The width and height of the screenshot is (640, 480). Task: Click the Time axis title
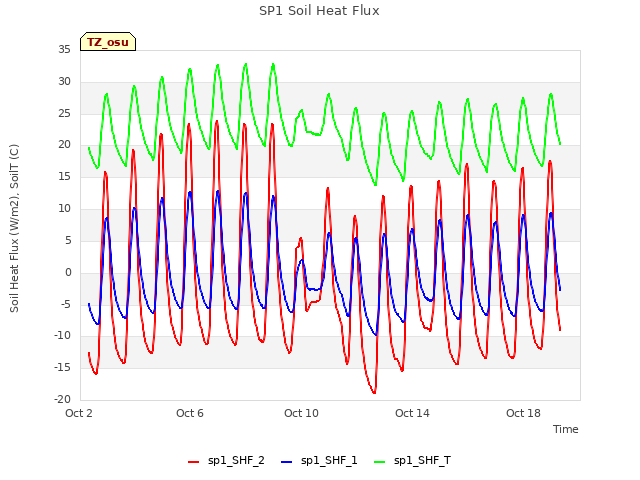[x=566, y=429]
